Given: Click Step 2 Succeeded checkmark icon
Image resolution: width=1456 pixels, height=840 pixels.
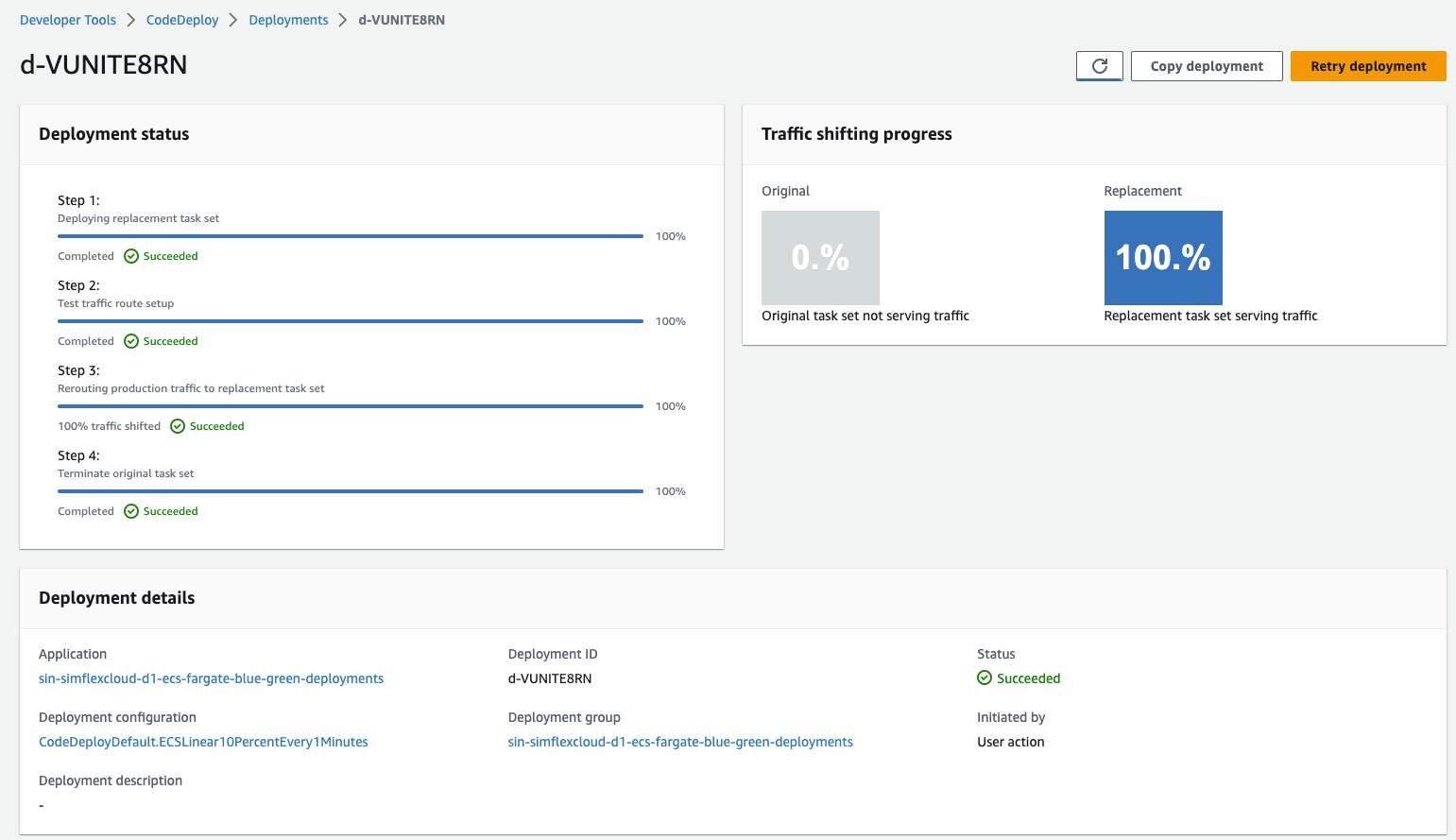Looking at the screenshot, I should tap(131, 341).
